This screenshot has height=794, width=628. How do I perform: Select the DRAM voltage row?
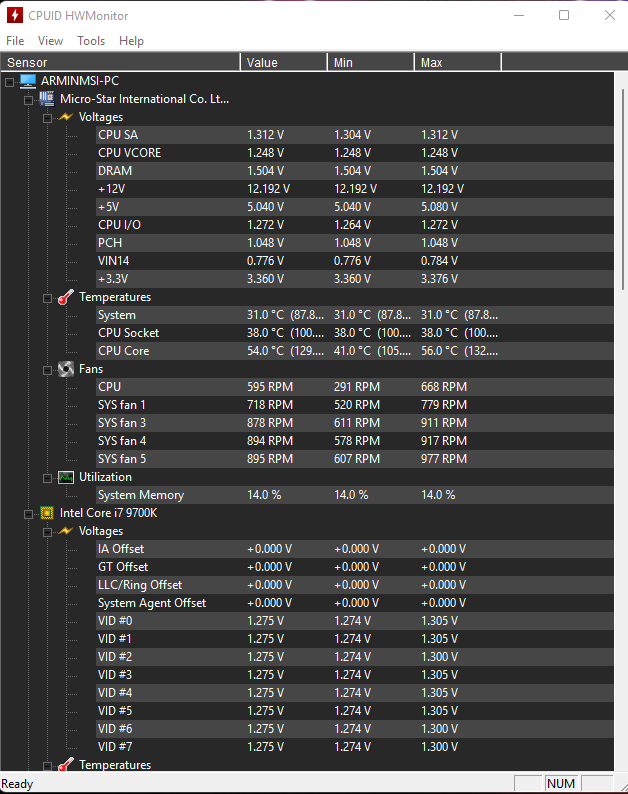point(355,171)
